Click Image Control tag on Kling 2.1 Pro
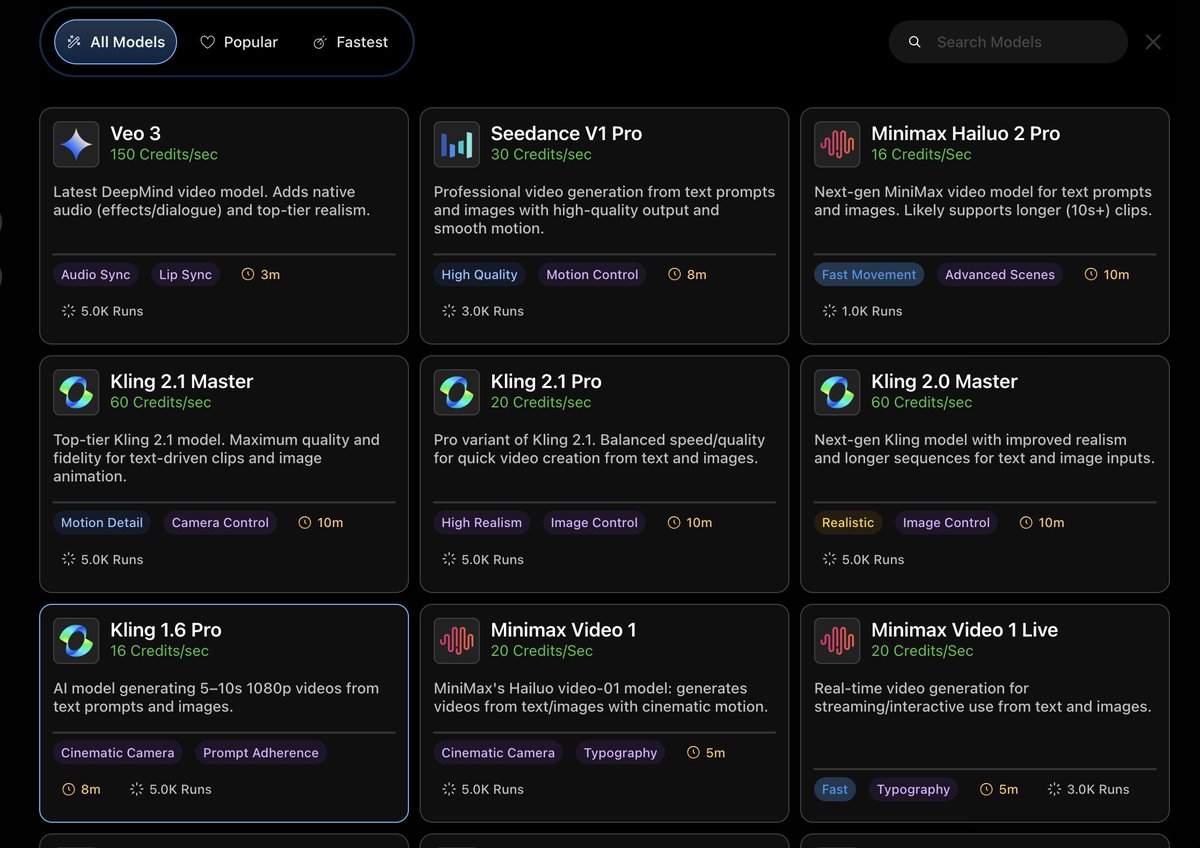 click(x=594, y=522)
